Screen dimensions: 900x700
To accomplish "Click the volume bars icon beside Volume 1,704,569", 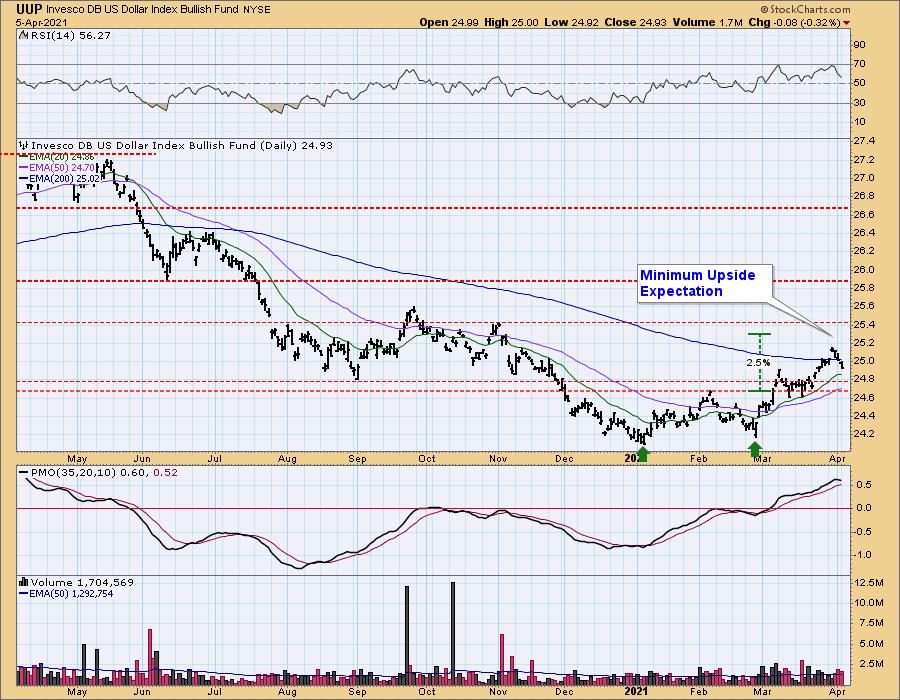I will click(x=24, y=582).
